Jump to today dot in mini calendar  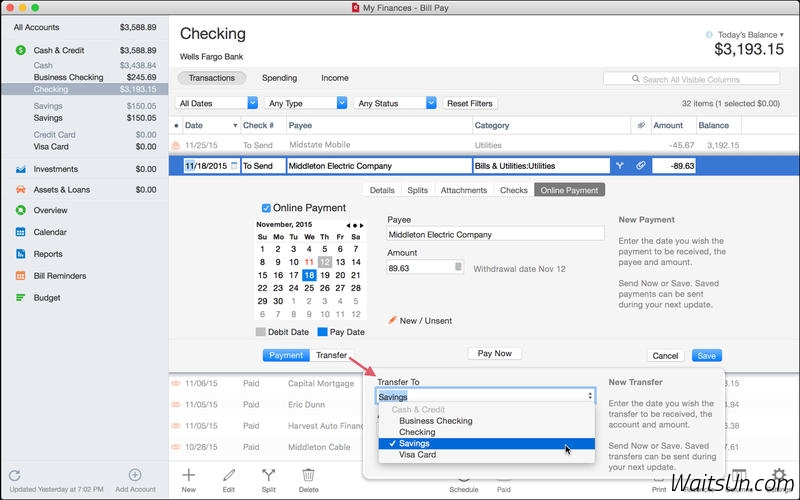(355, 225)
